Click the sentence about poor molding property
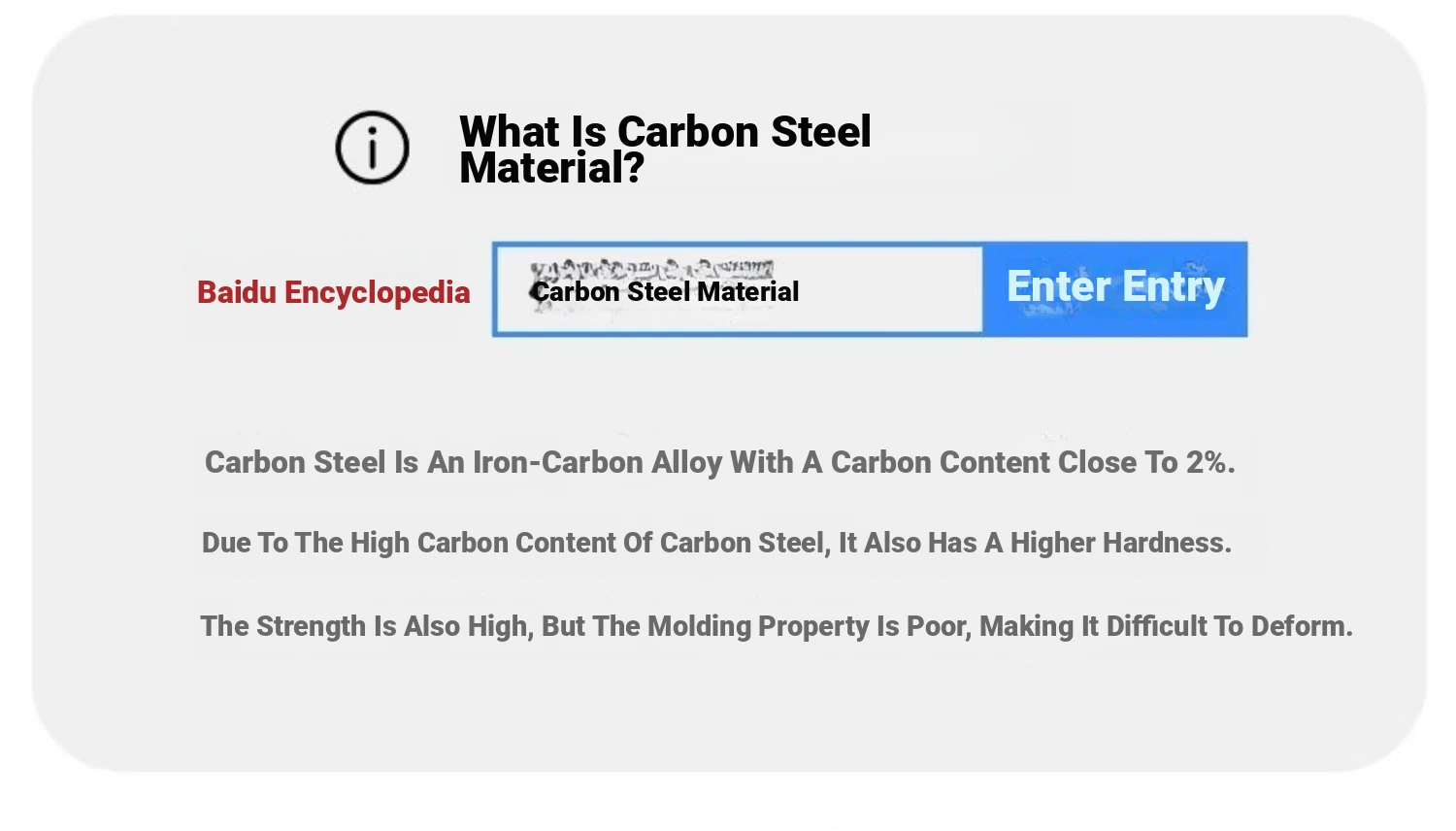Screen dimensions: 1456x831 (776, 626)
